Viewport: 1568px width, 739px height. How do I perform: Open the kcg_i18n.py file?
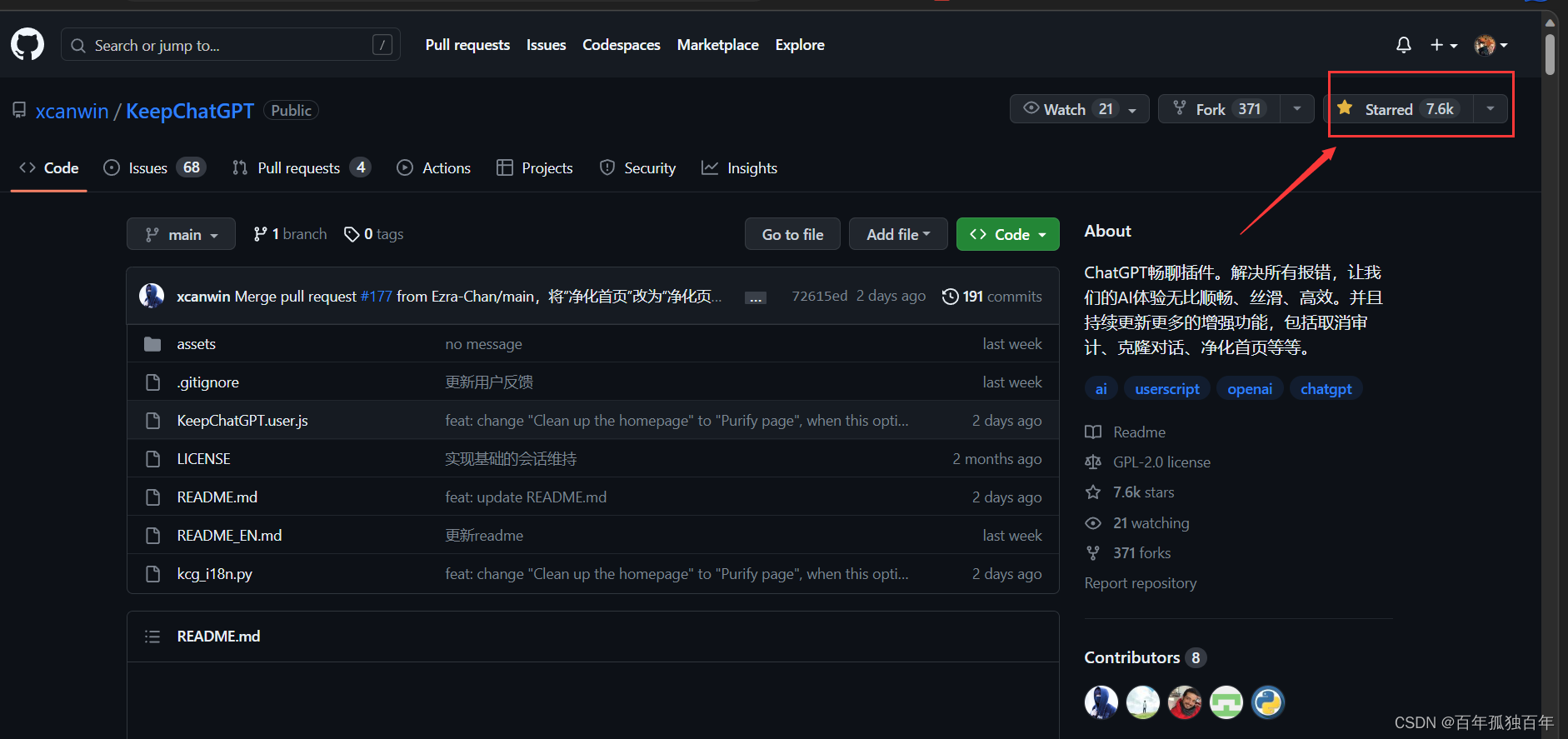[x=214, y=574]
